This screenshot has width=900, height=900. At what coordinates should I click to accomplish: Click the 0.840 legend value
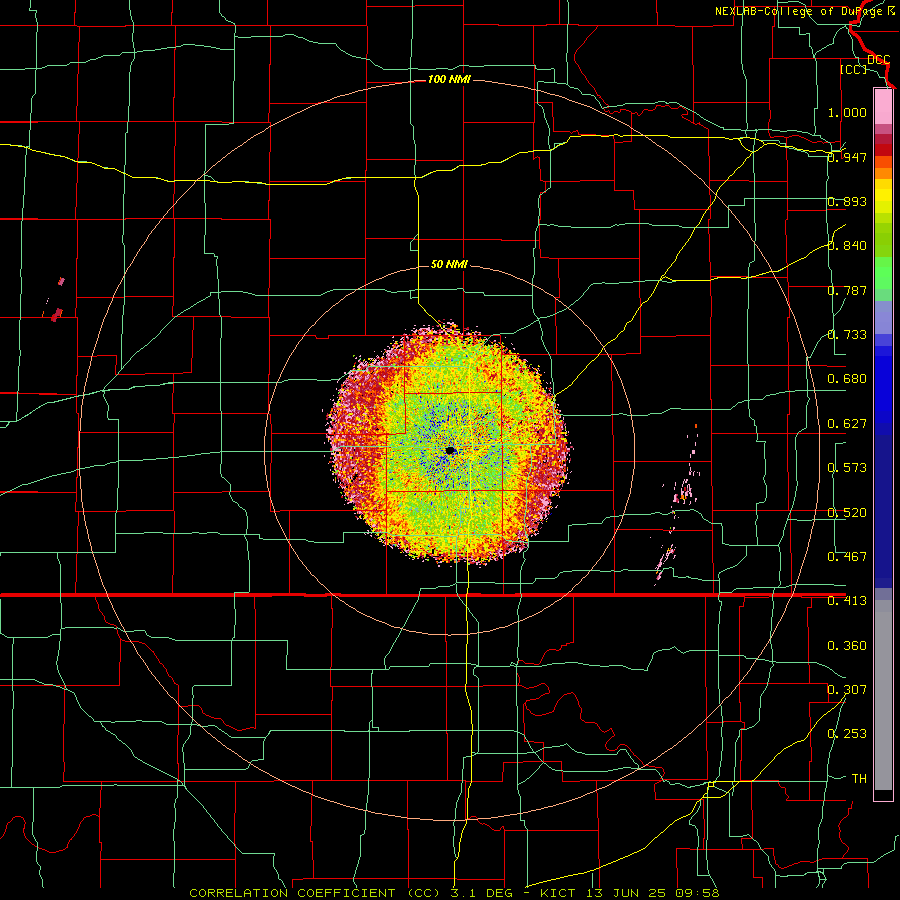click(847, 246)
